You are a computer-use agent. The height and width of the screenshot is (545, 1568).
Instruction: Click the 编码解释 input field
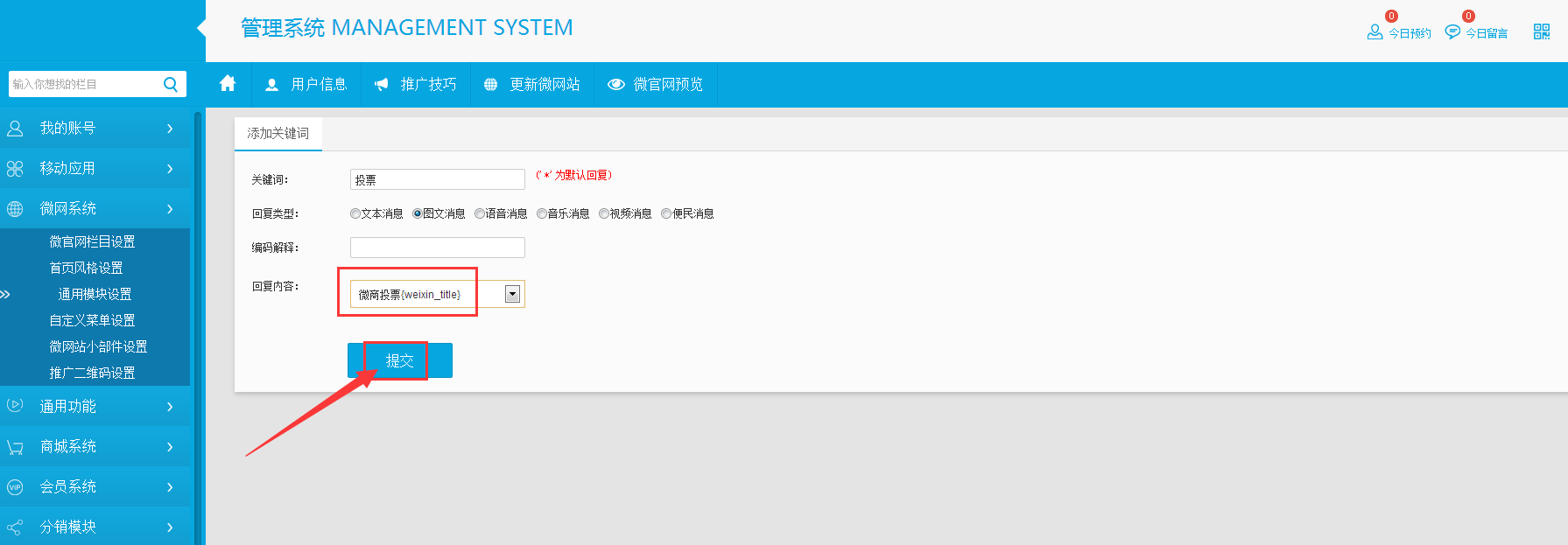(x=437, y=248)
